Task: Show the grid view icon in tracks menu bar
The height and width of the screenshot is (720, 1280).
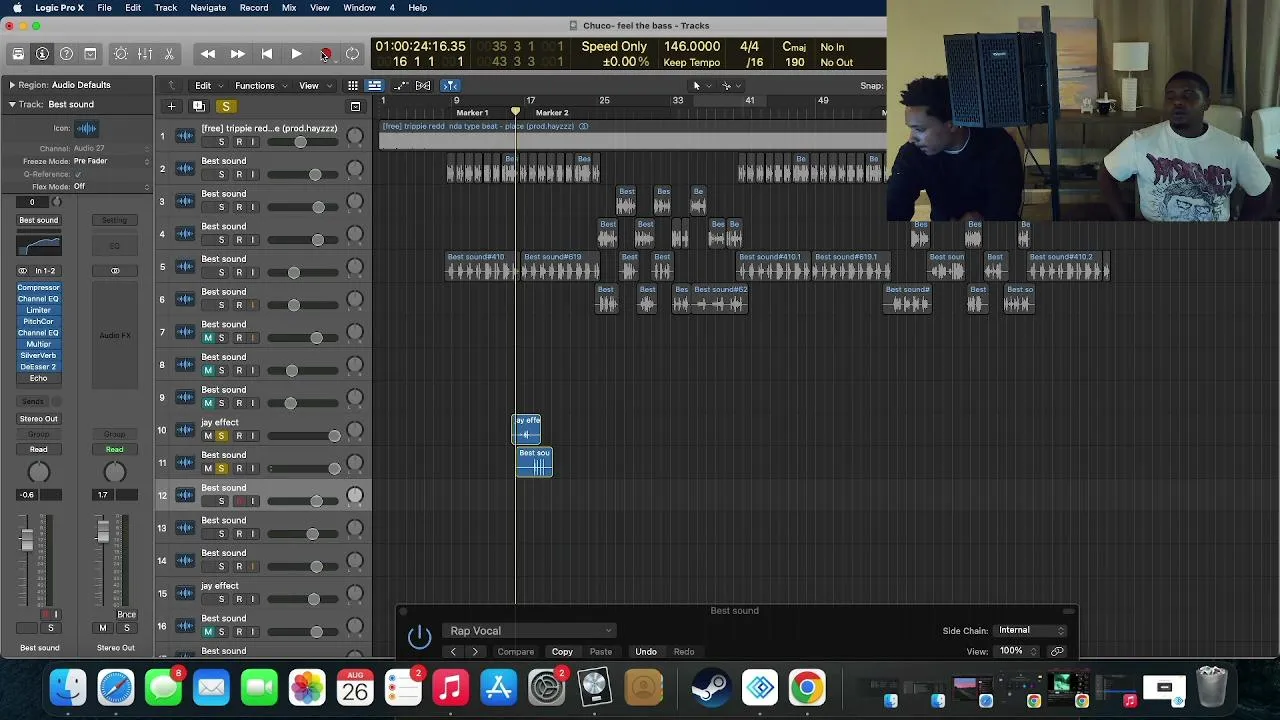Action: click(353, 86)
